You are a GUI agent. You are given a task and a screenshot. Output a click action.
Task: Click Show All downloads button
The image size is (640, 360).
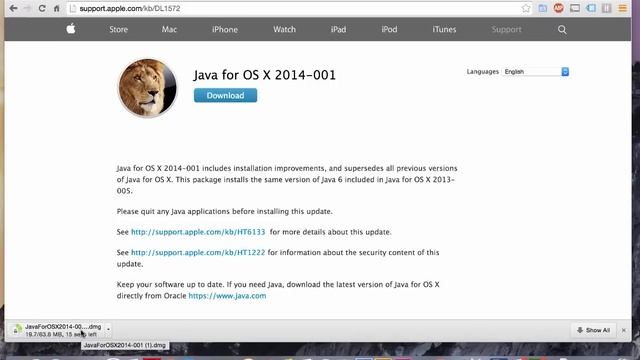[593, 330]
